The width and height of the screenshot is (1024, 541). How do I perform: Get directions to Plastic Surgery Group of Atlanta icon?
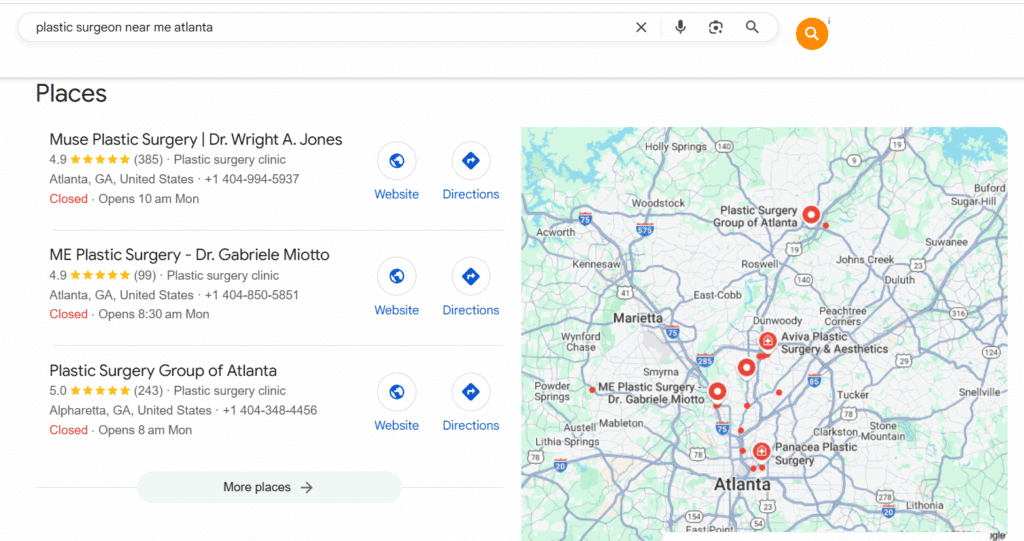tap(471, 392)
